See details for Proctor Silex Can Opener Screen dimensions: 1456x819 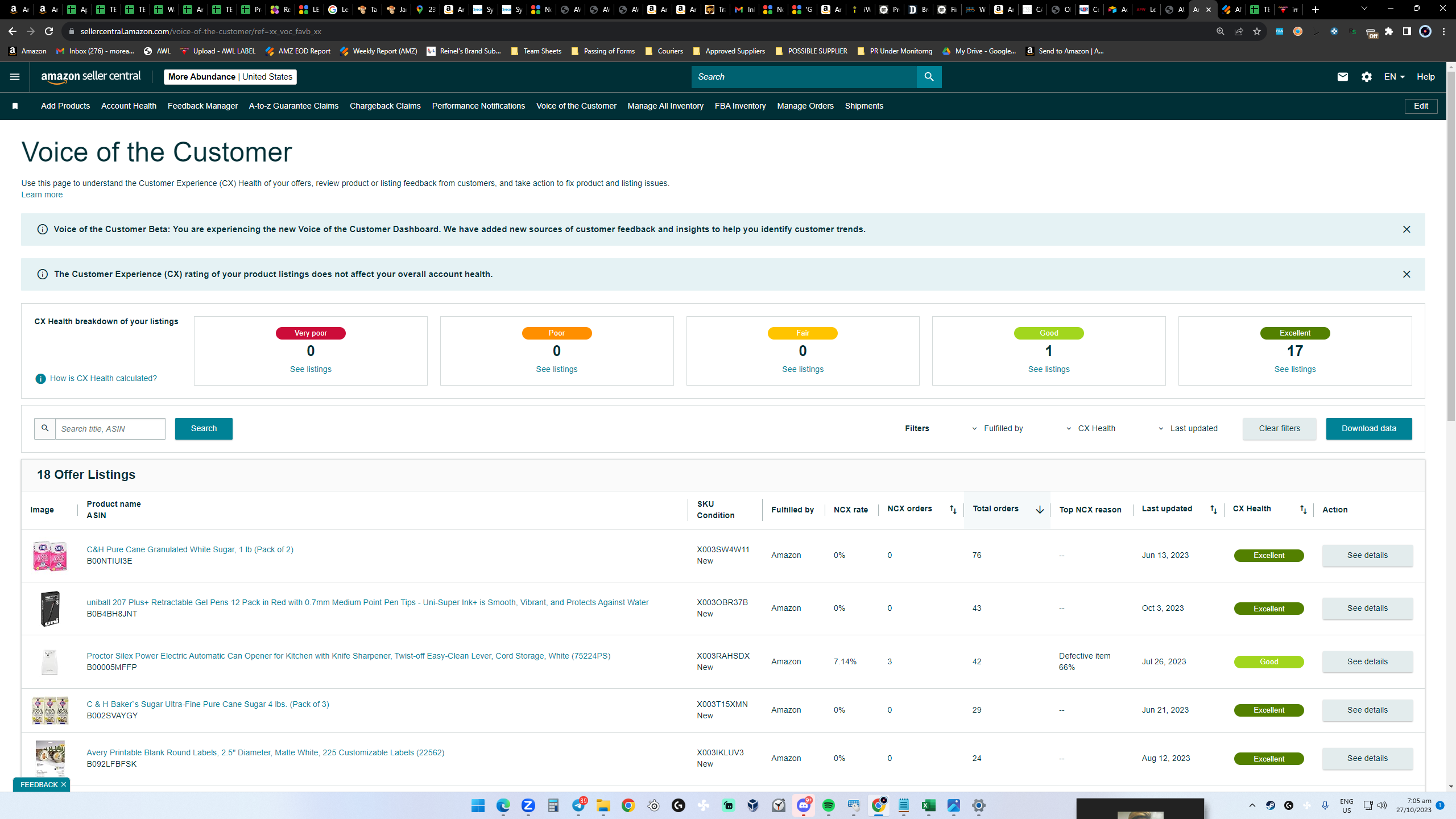point(1367,661)
